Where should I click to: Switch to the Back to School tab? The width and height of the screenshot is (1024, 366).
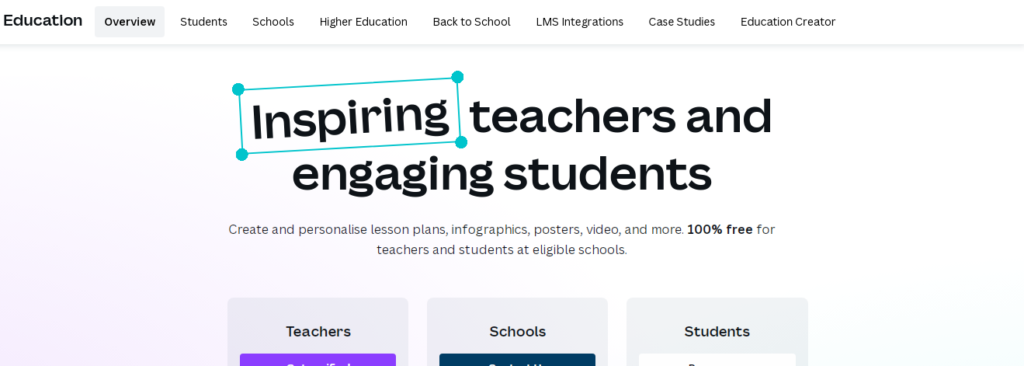[472, 22]
